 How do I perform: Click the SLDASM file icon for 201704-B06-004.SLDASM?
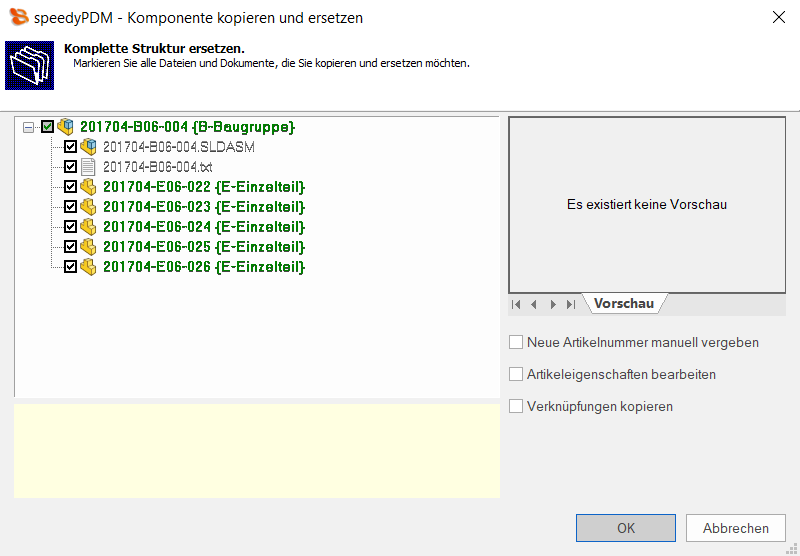pyautogui.click(x=88, y=147)
